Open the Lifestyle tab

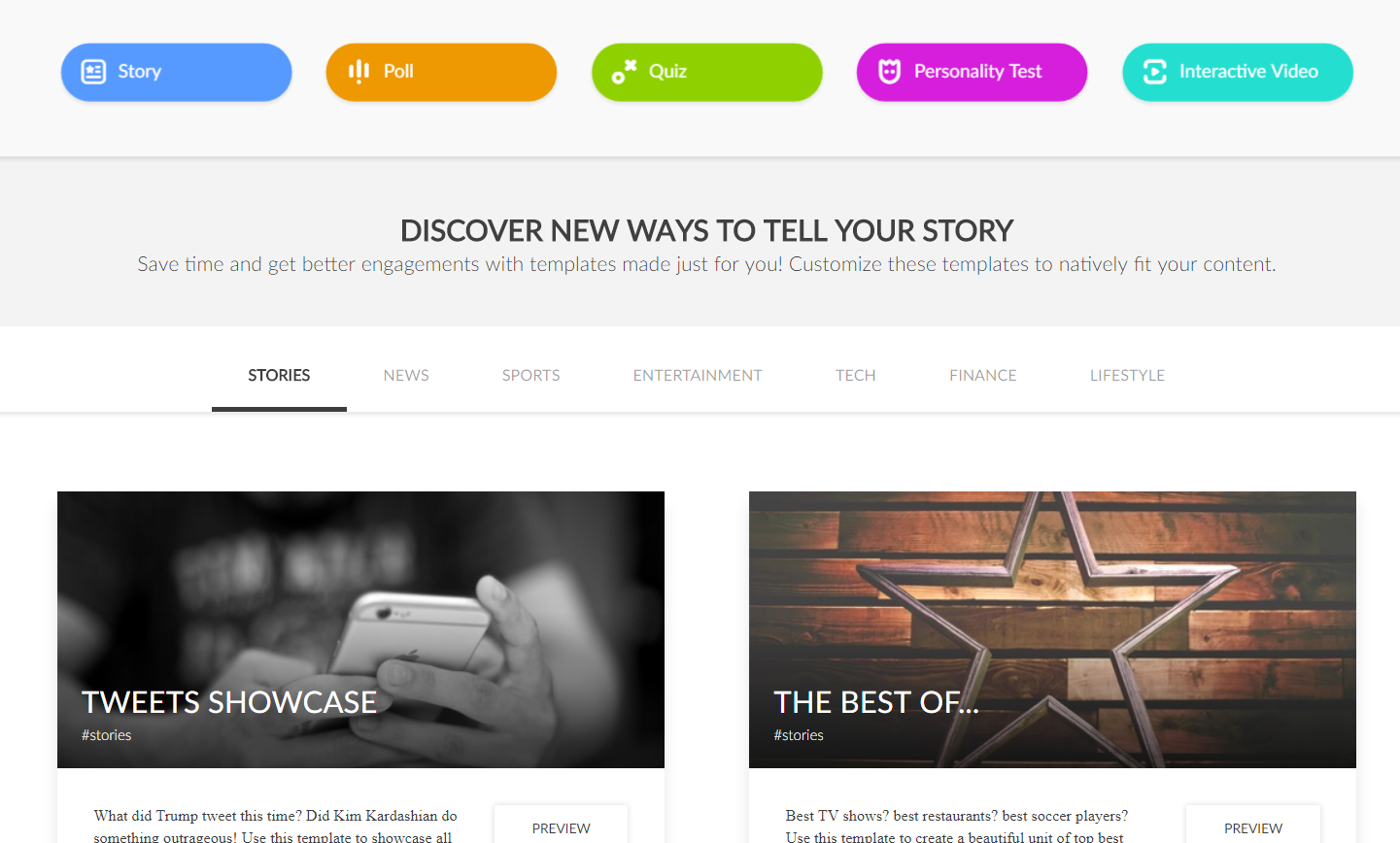pyautogui.click(x=1127, y=375)
